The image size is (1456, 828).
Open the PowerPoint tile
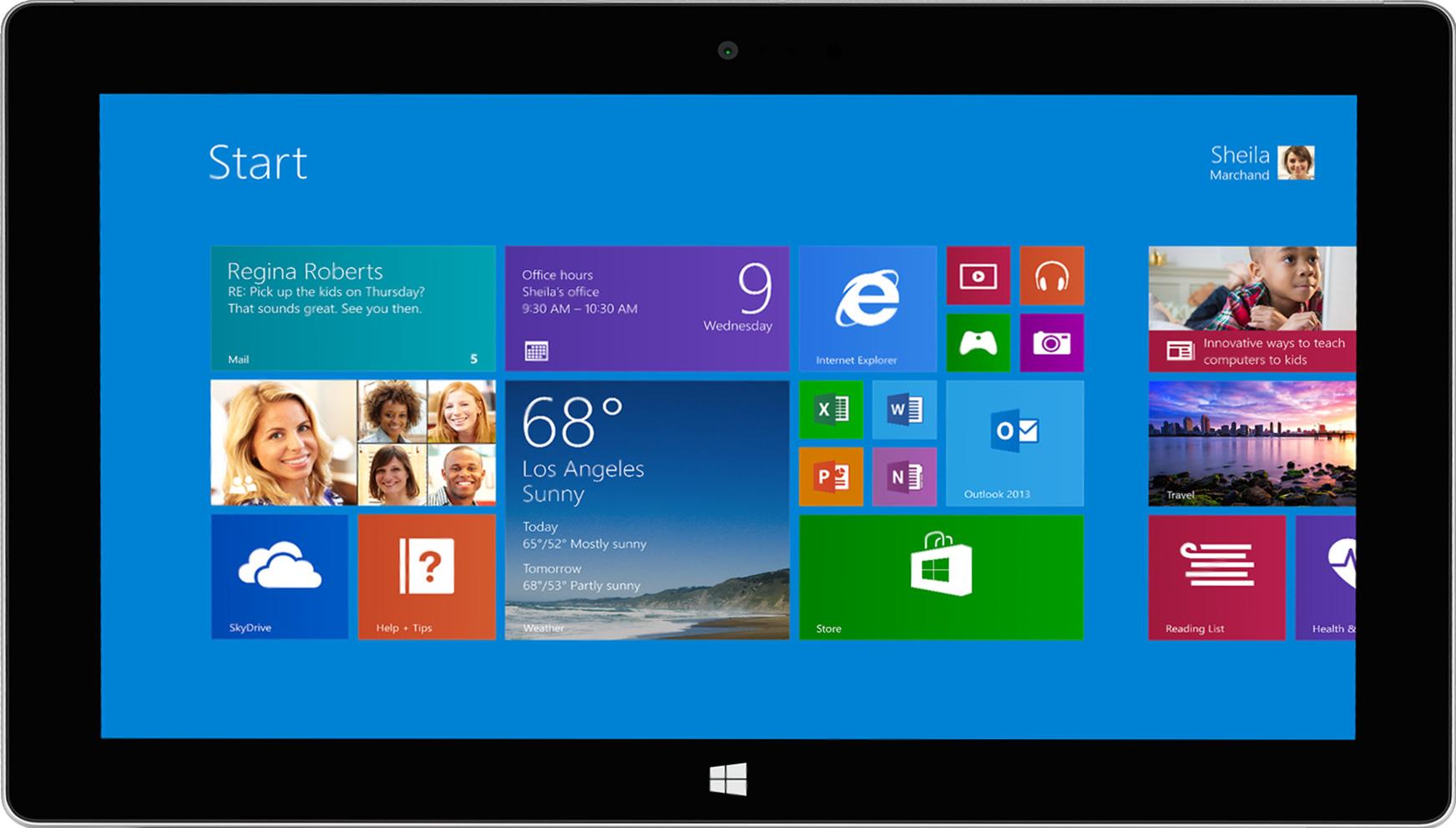(831, 477)
